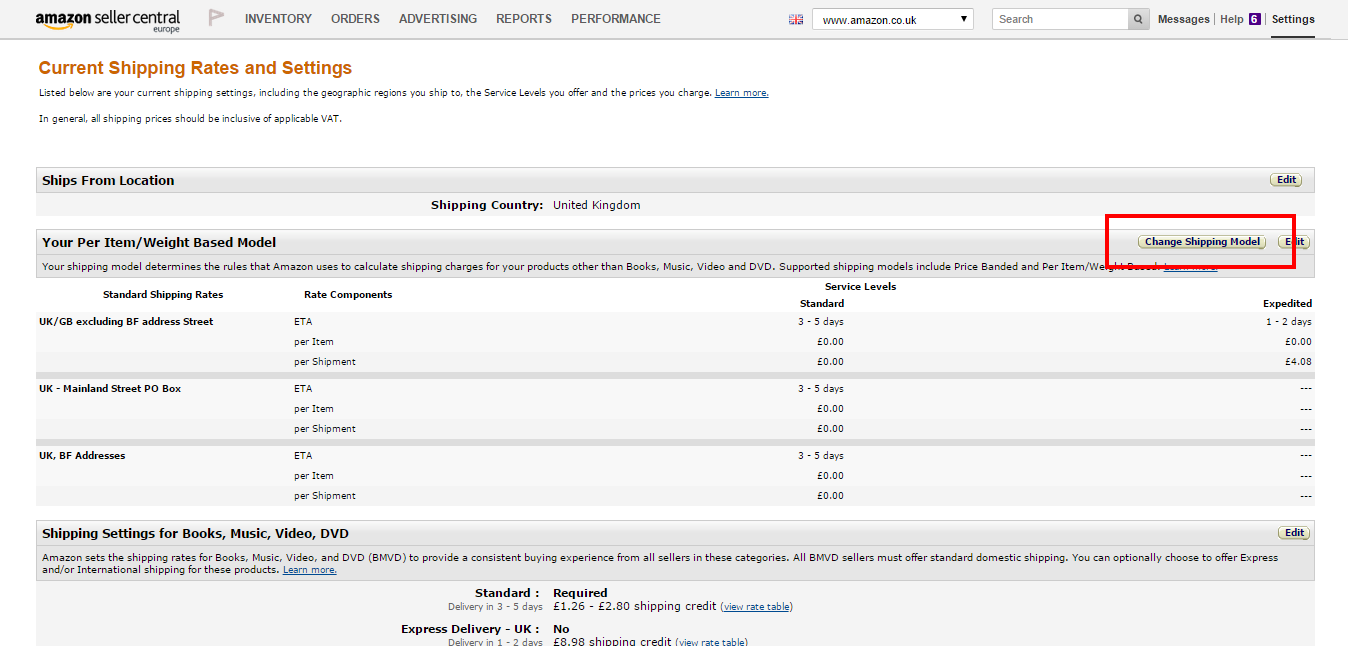
Task: Click the Amazon Seller Central logo
Action: (108, 20)
